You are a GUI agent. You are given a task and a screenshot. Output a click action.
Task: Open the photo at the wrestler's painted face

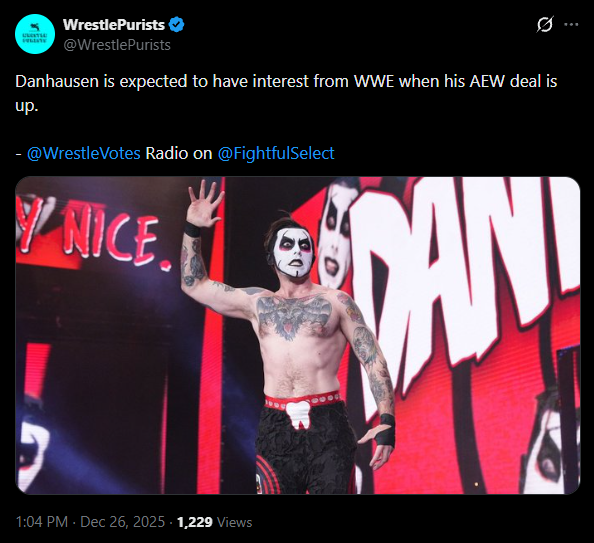click(293, 251)
